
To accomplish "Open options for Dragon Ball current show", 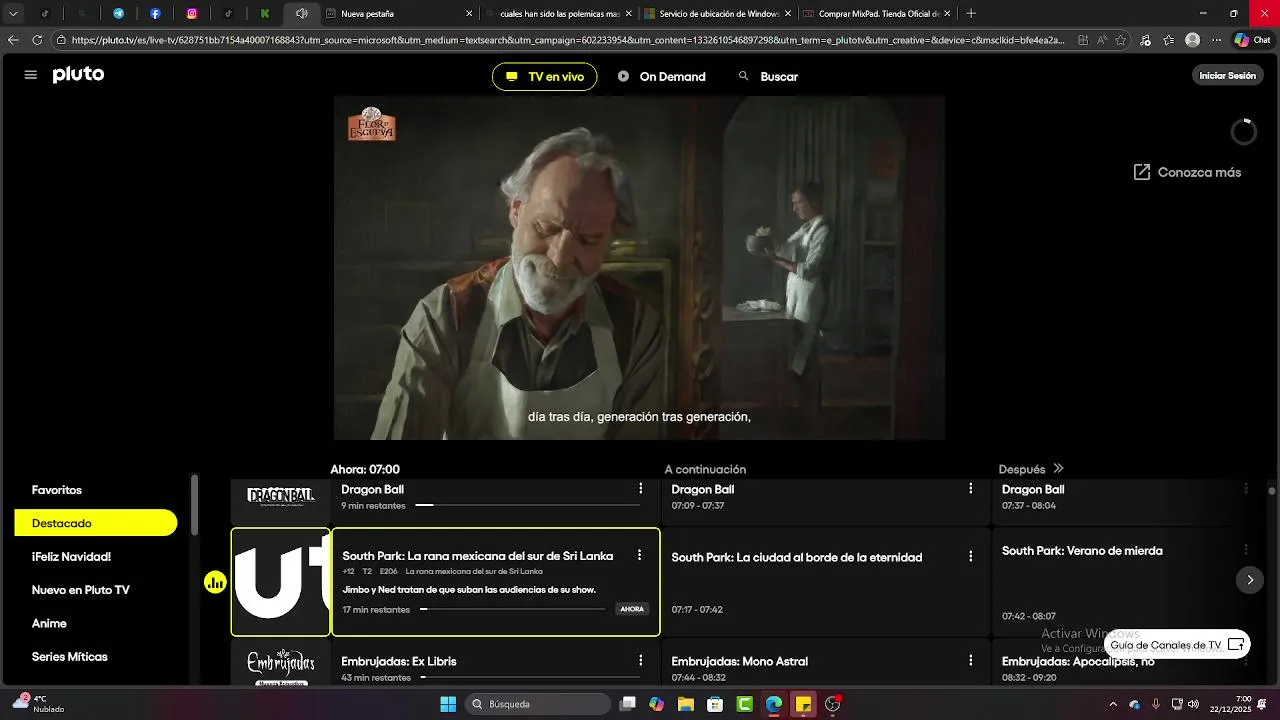I will (641, 488).
